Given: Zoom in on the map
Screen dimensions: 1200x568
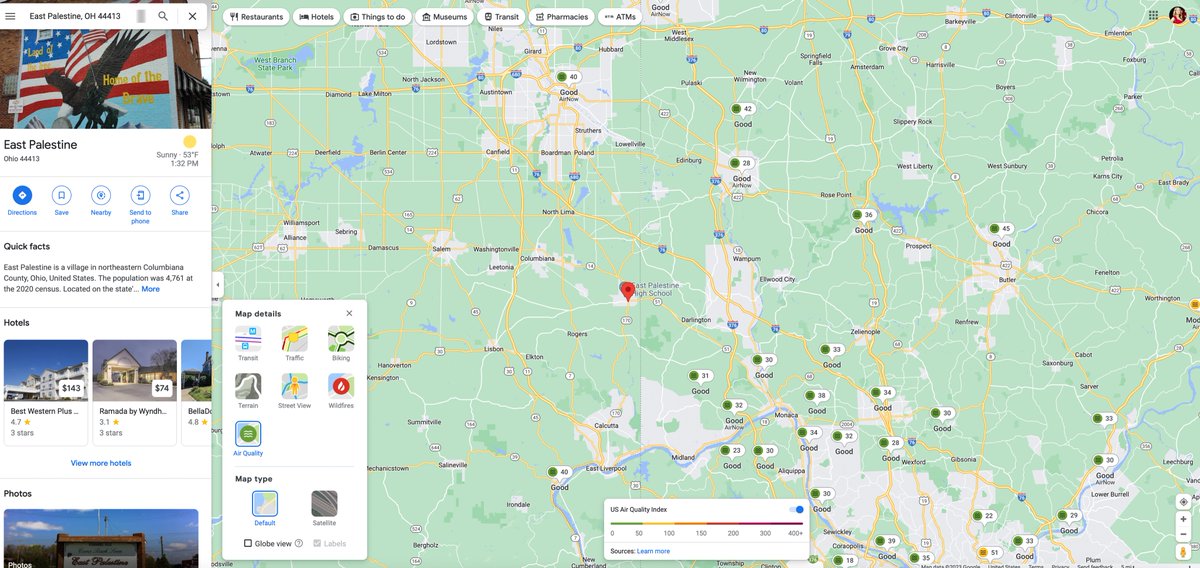Looking at the screenshot, I should click(x=1183, y=519).
